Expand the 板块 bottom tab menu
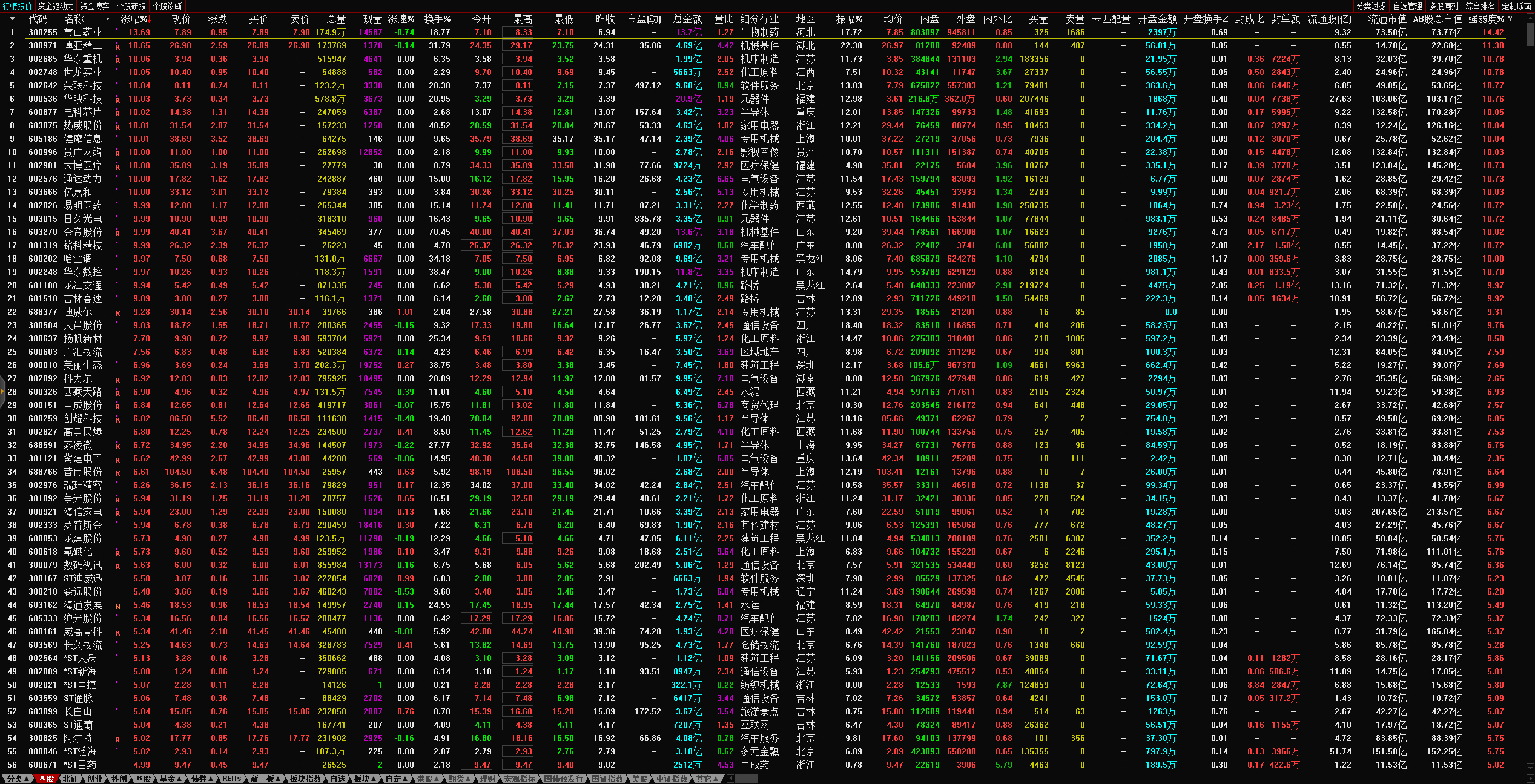Image resolution: width=1535 pixels, height=784 pixels. coord(365,779)
